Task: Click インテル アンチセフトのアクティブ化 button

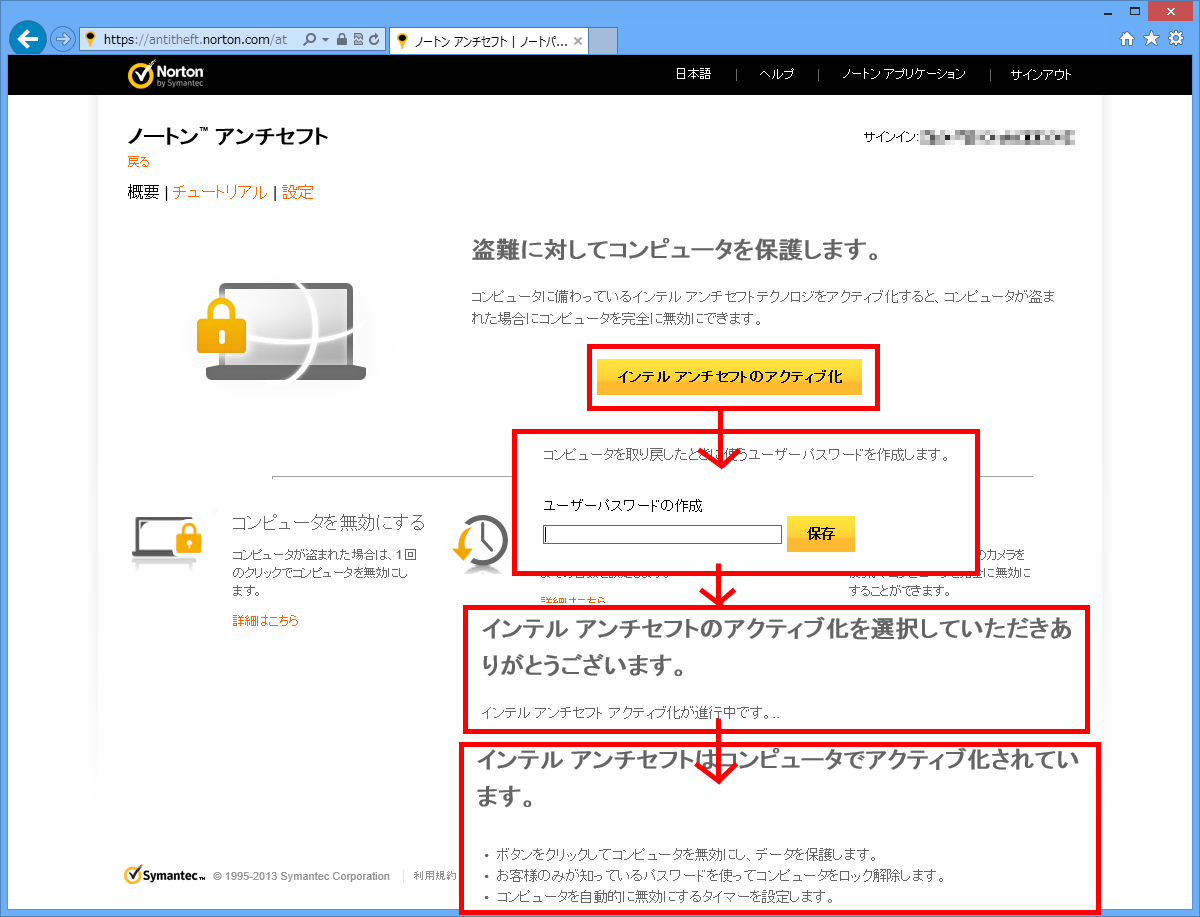Action: tap(730, 377)
